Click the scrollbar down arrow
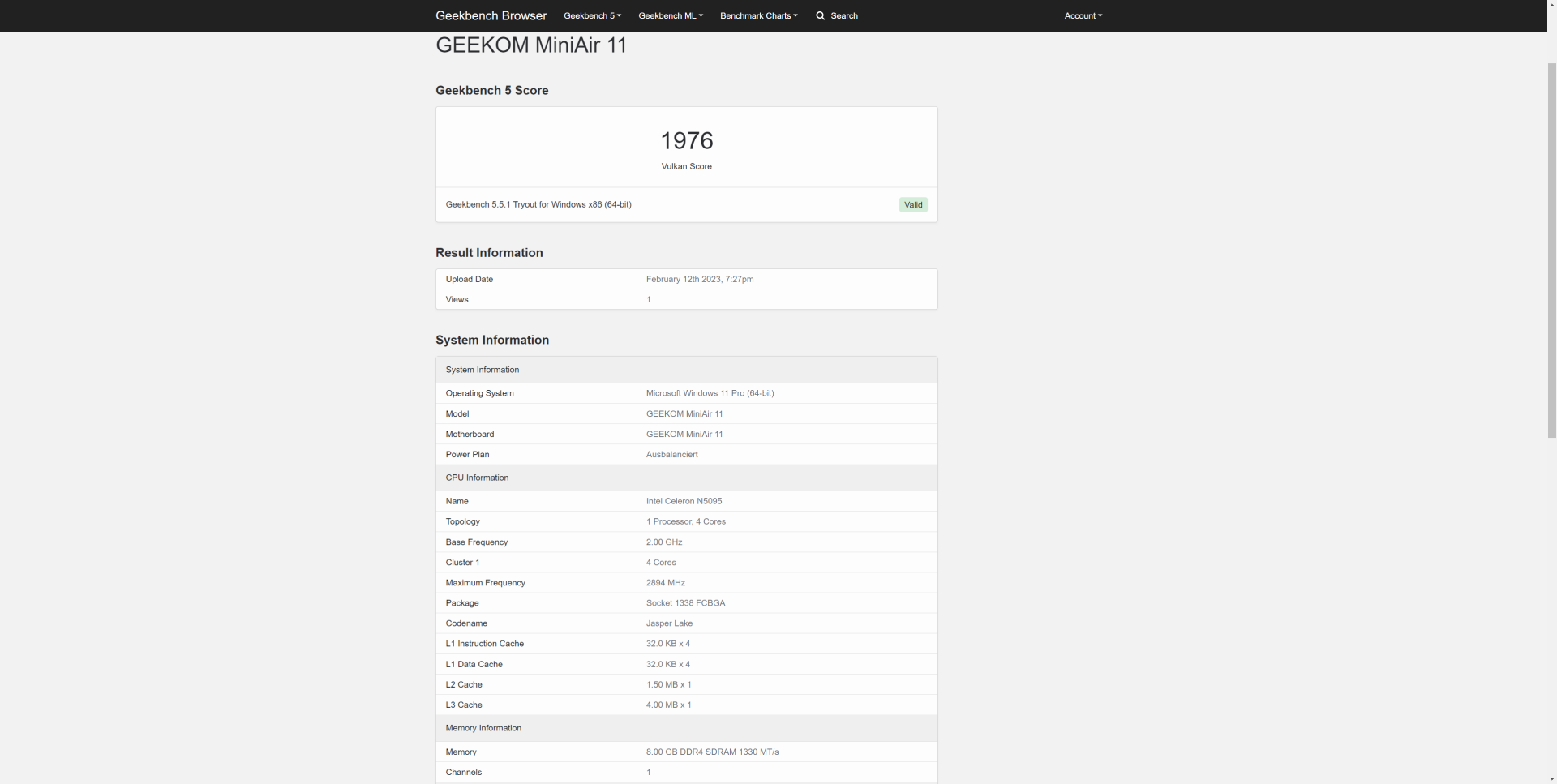This screenshot has width=1557, height=784. point(1552,778)
